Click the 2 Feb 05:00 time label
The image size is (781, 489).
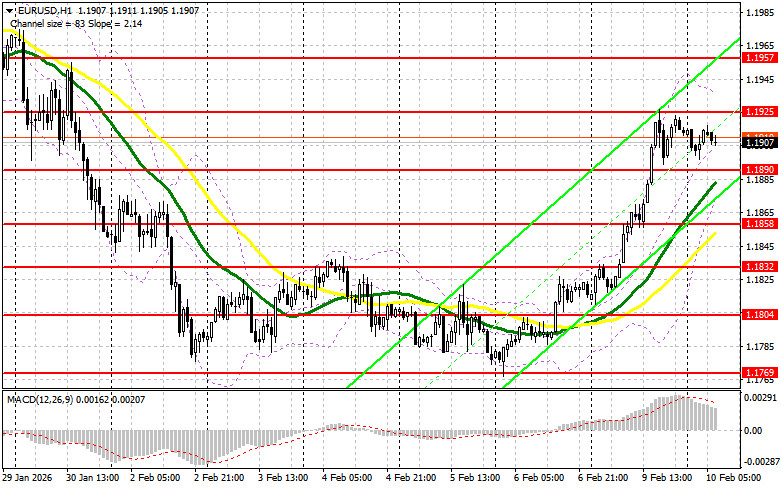(x=155, y=478)
